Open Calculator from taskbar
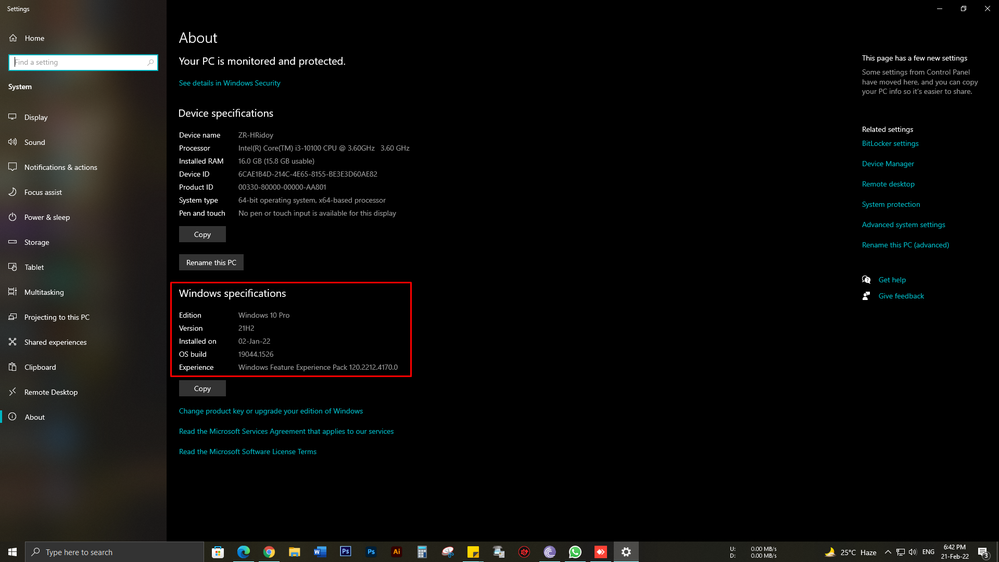 click(x=422, y=552)
